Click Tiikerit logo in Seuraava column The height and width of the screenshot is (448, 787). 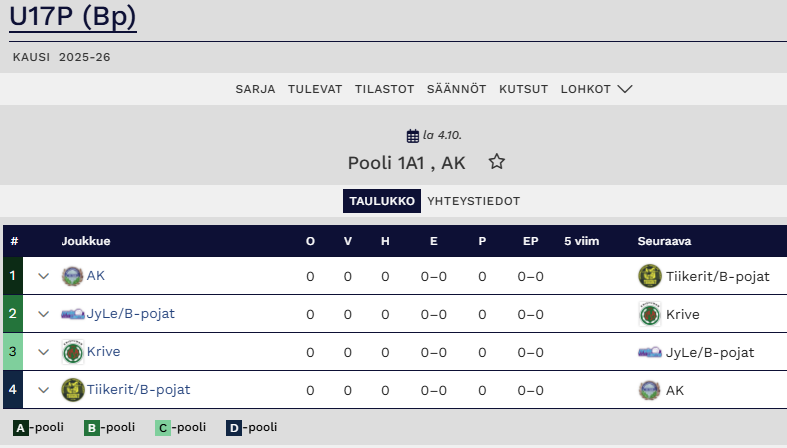[x=650, y=276]
